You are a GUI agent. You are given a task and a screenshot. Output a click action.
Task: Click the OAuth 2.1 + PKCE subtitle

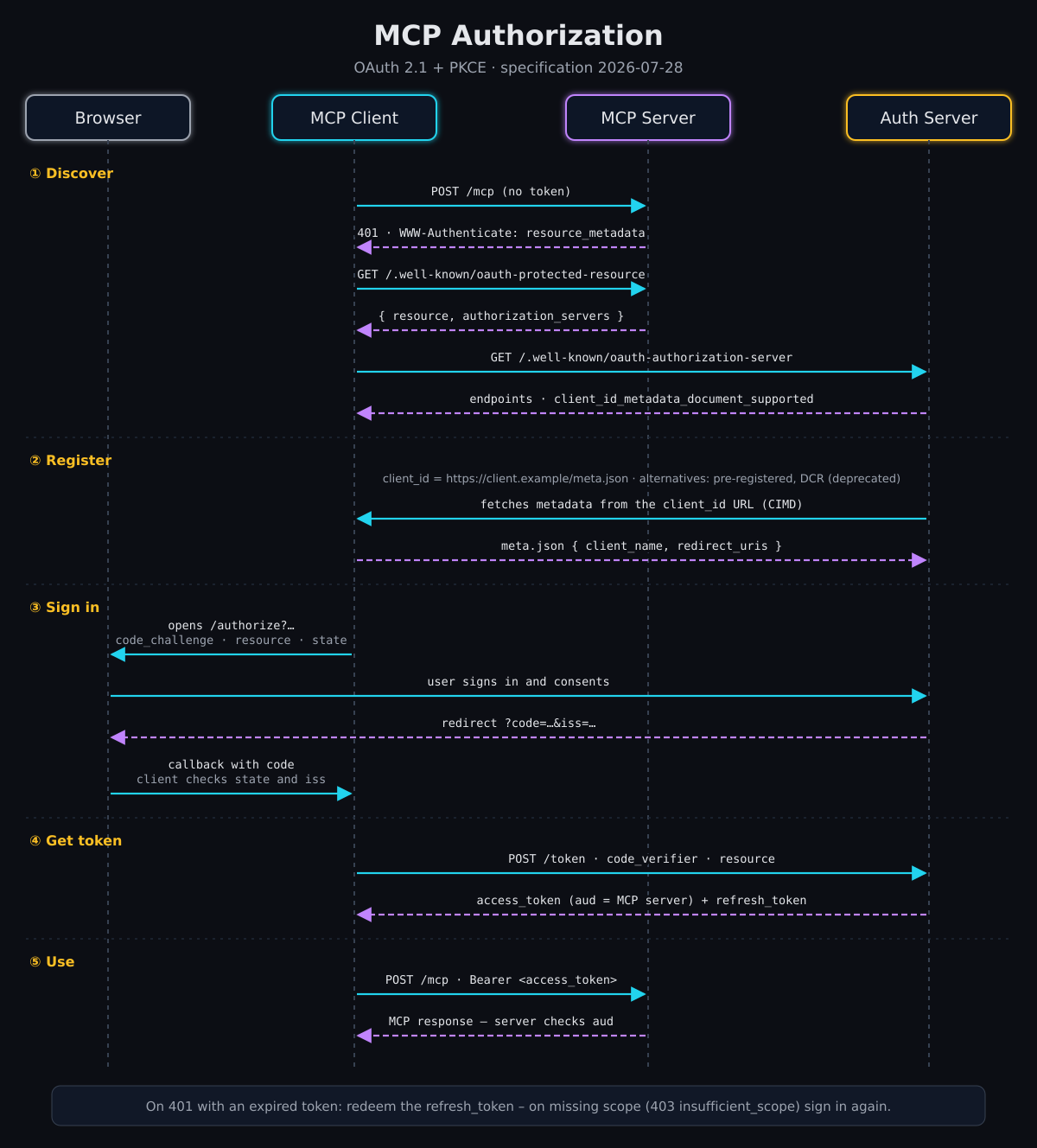pos(518,67)
